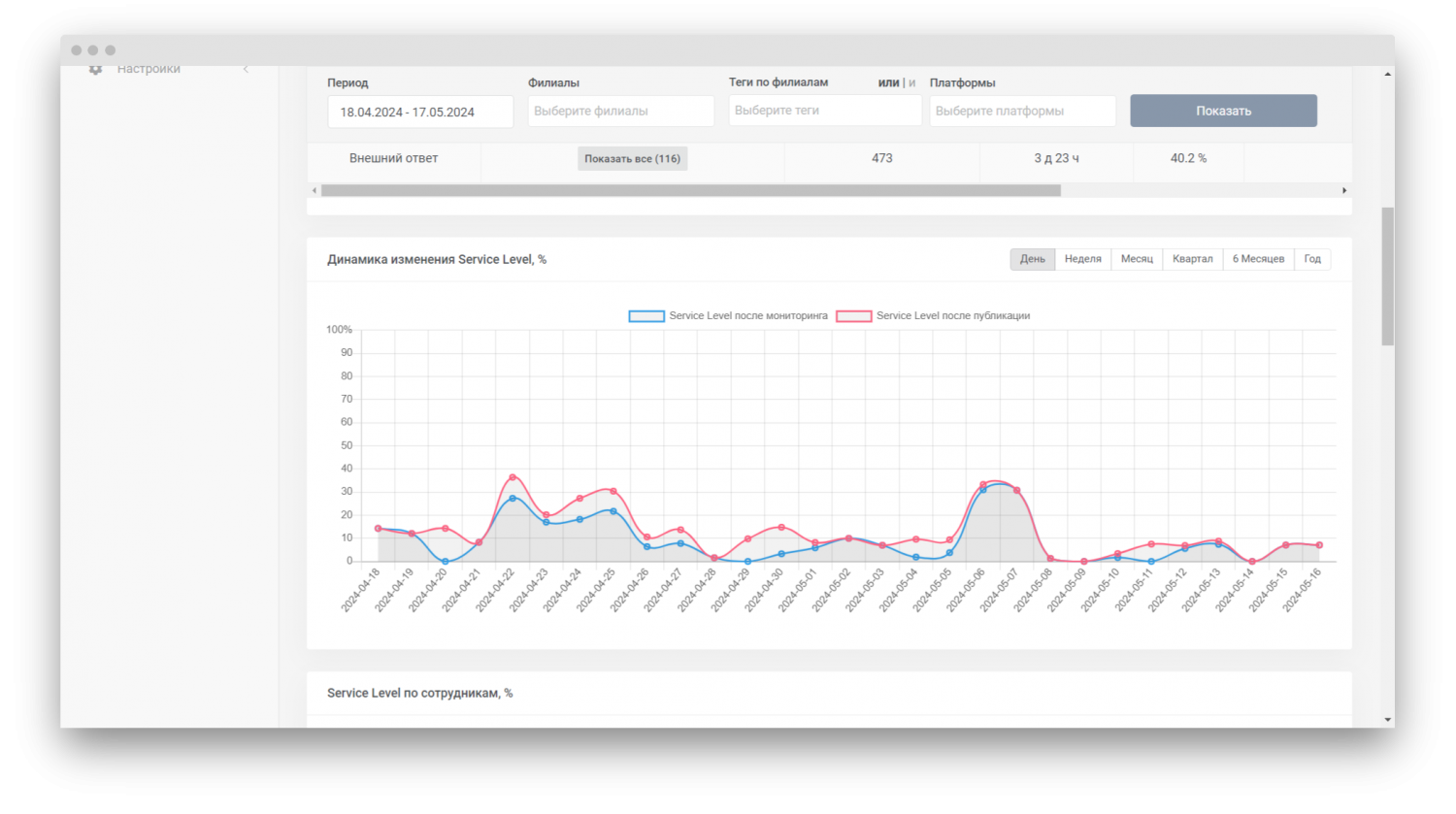Select the Квартал chart period tab
Screen dimensions: 1456x814
tap(1192, 259)
